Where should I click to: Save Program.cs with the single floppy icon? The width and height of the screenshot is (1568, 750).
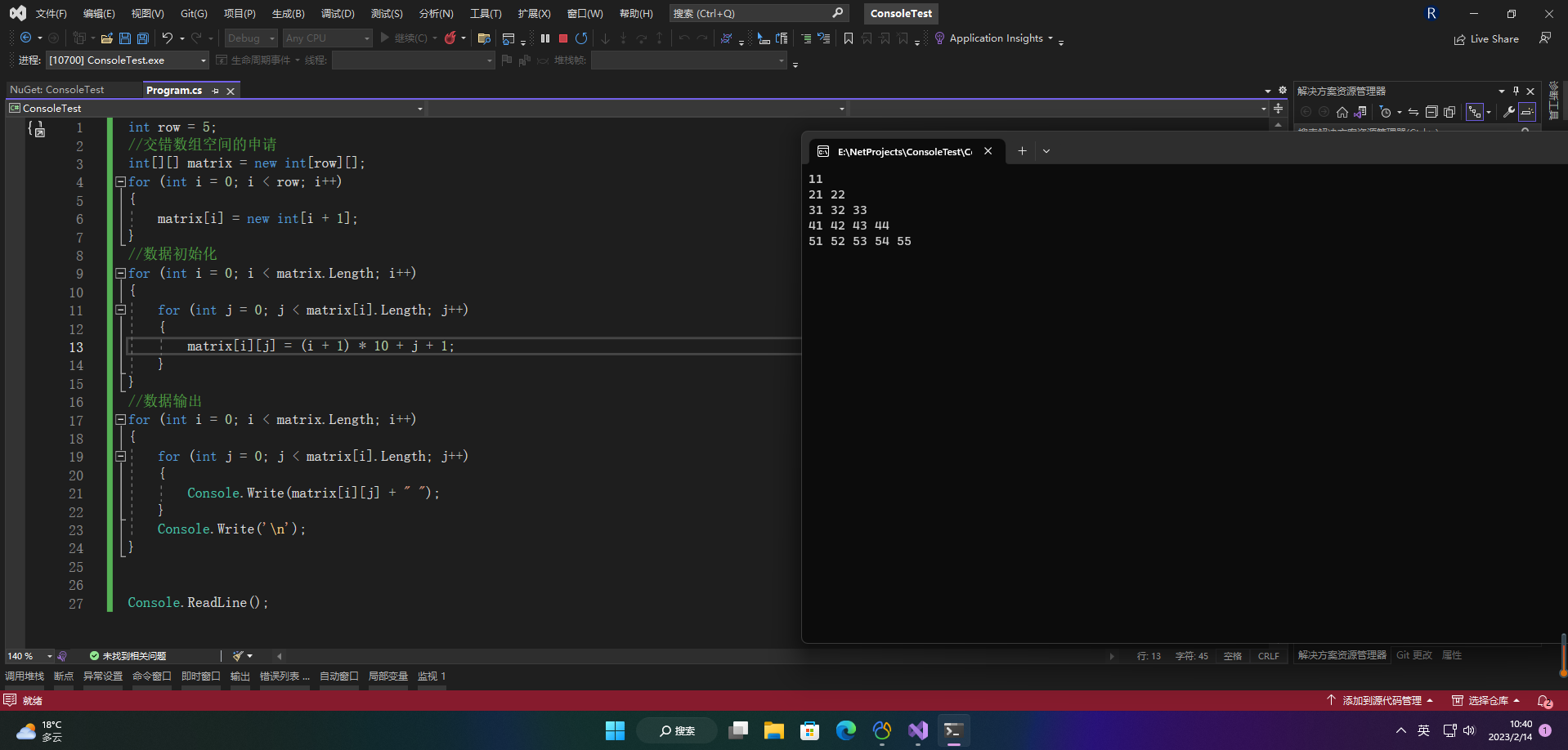(x=125, y=38)
